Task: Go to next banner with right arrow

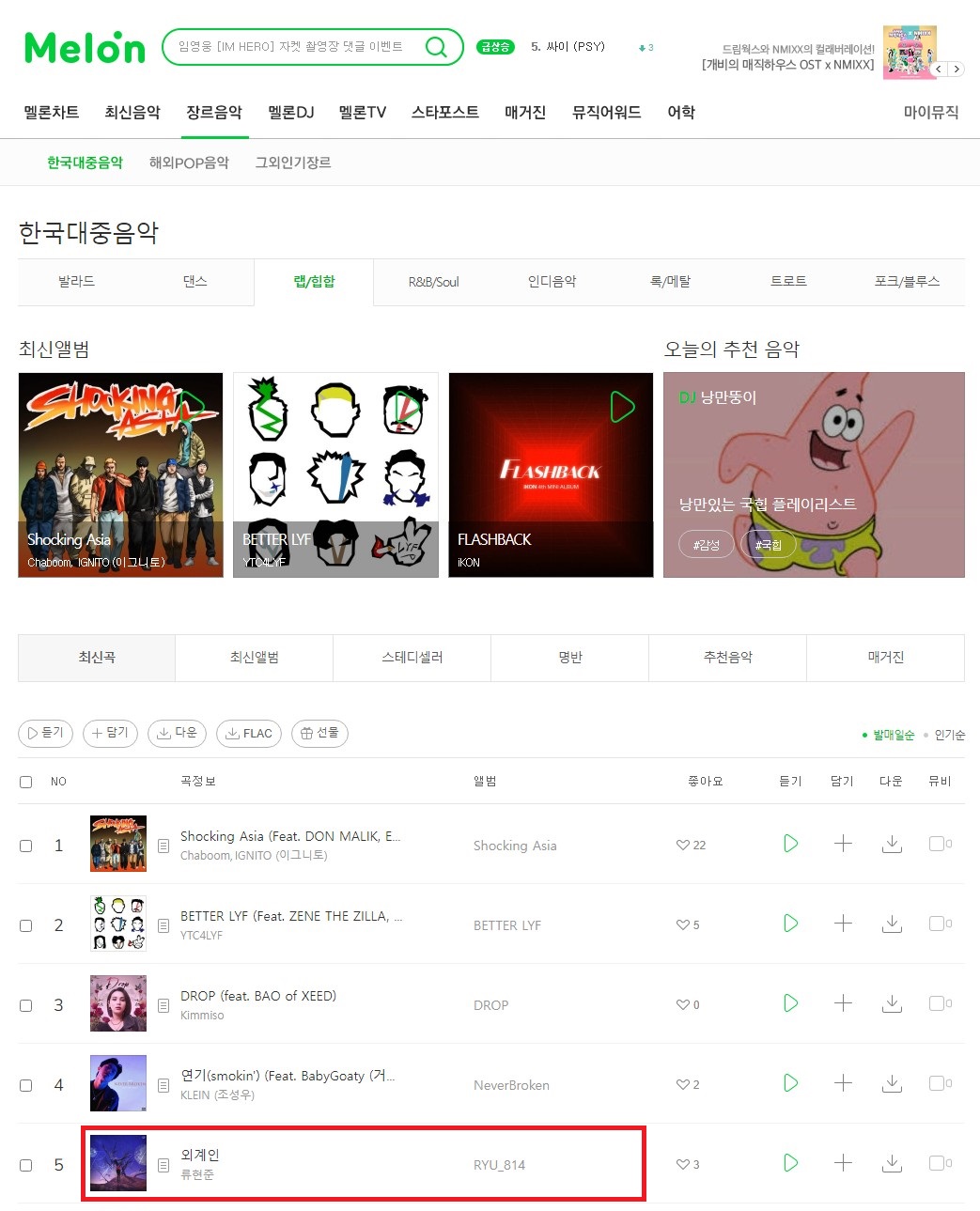Action: pyautogui.click(x=957, y=69)
